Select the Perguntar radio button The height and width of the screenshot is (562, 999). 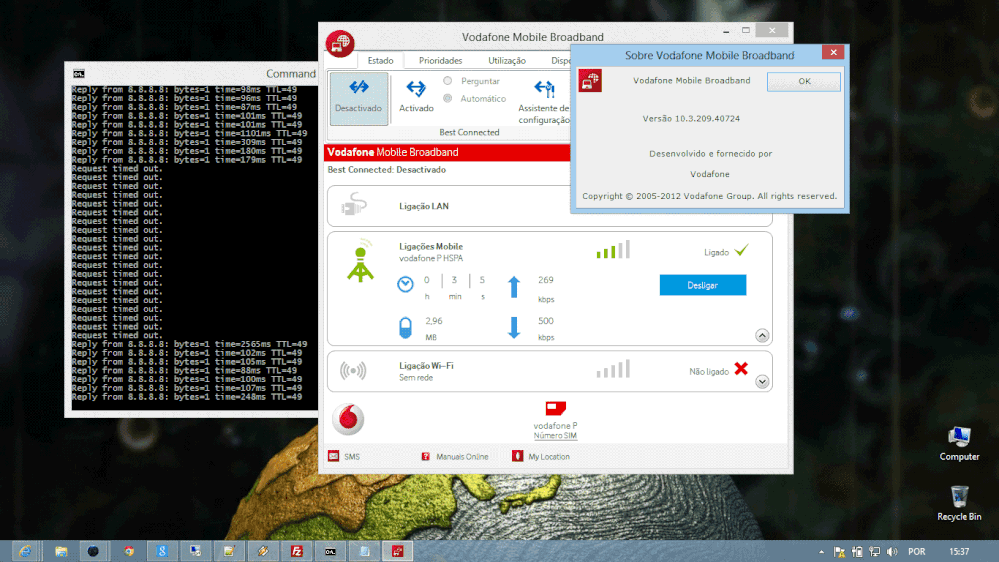(x=447, y=81)
